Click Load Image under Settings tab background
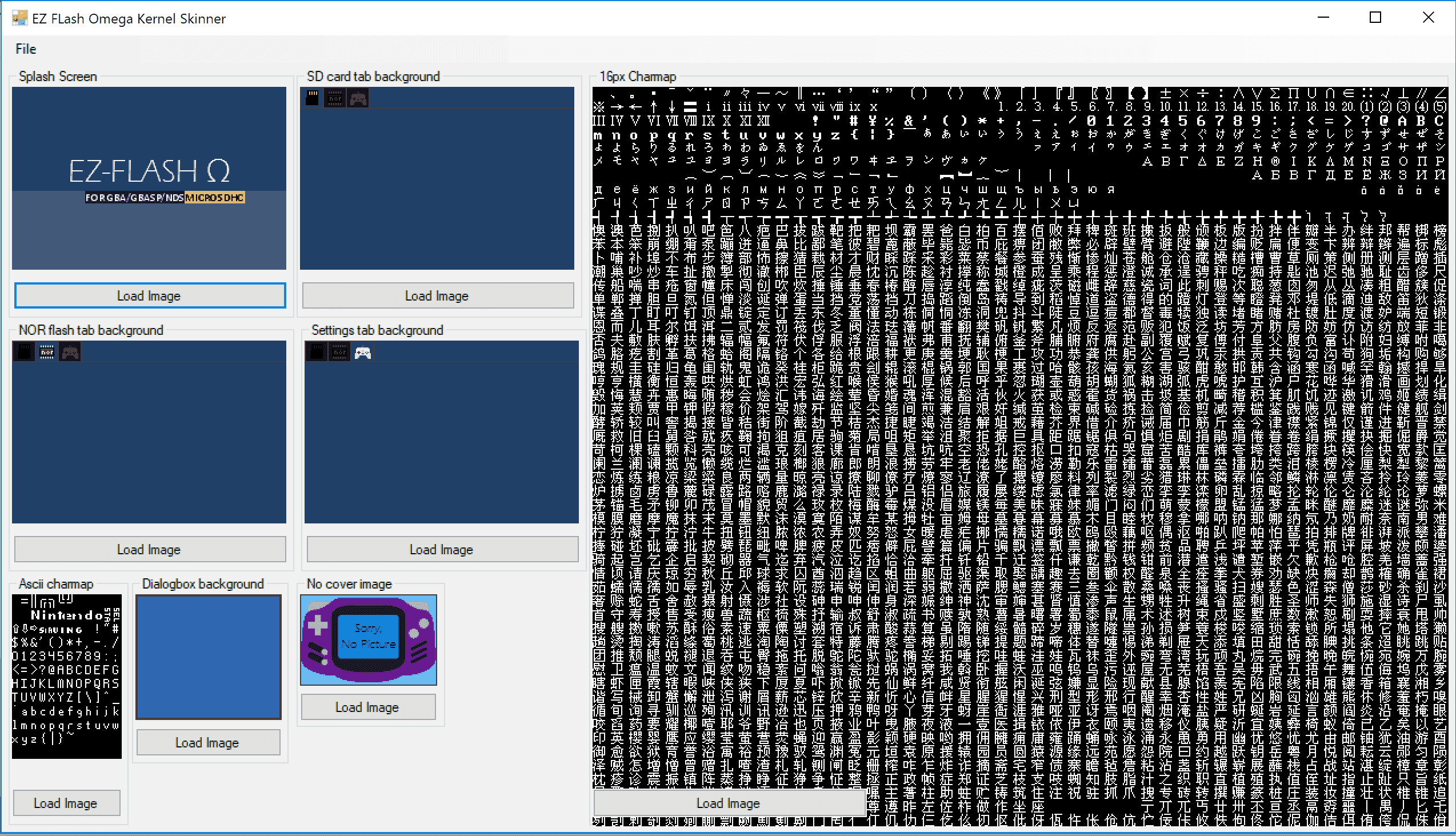The height and width of the screenshot is (836, 1456). [442, 550]
